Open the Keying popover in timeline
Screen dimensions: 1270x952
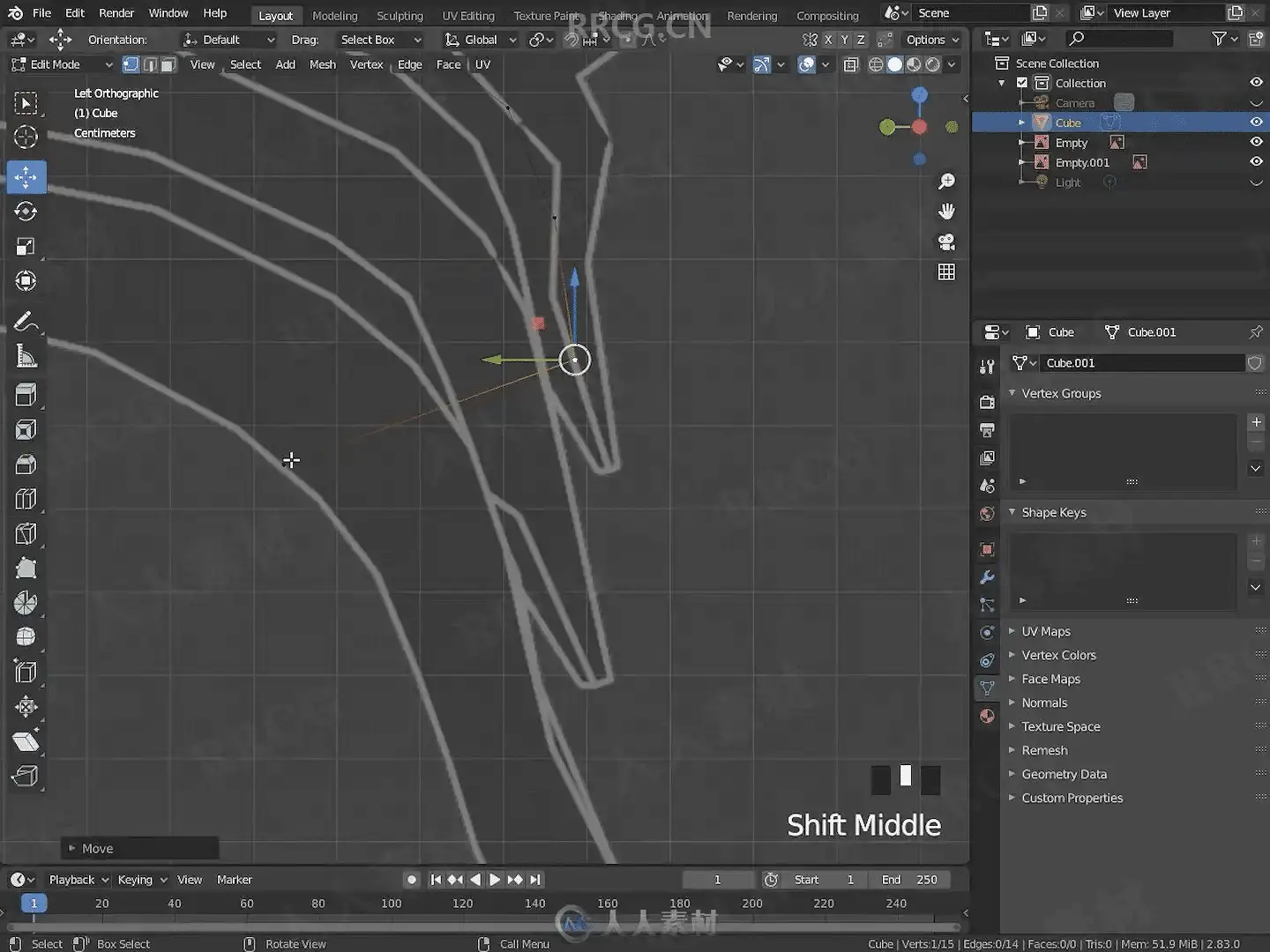(142, 880)
